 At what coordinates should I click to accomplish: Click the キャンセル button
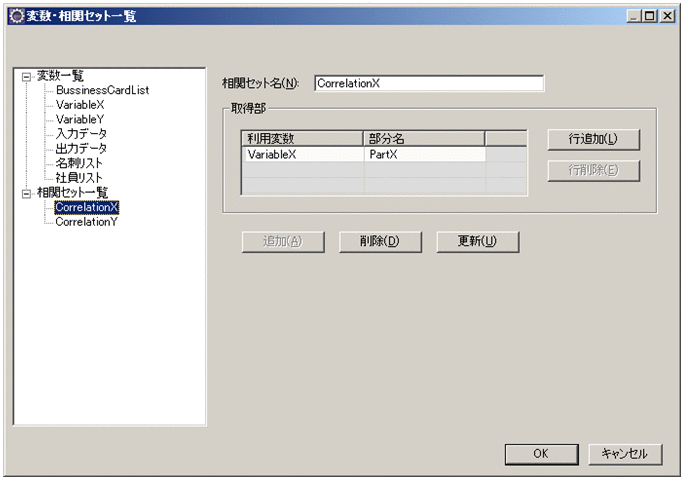click(625, 454)
